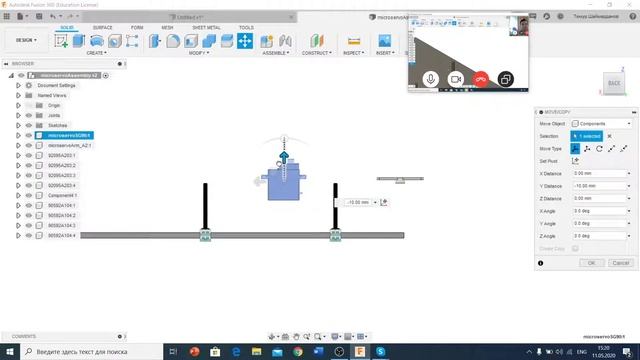This screenshot has height=360, width=640.
Task: Click the Y Distance input field
Action: tap(599, 186)
